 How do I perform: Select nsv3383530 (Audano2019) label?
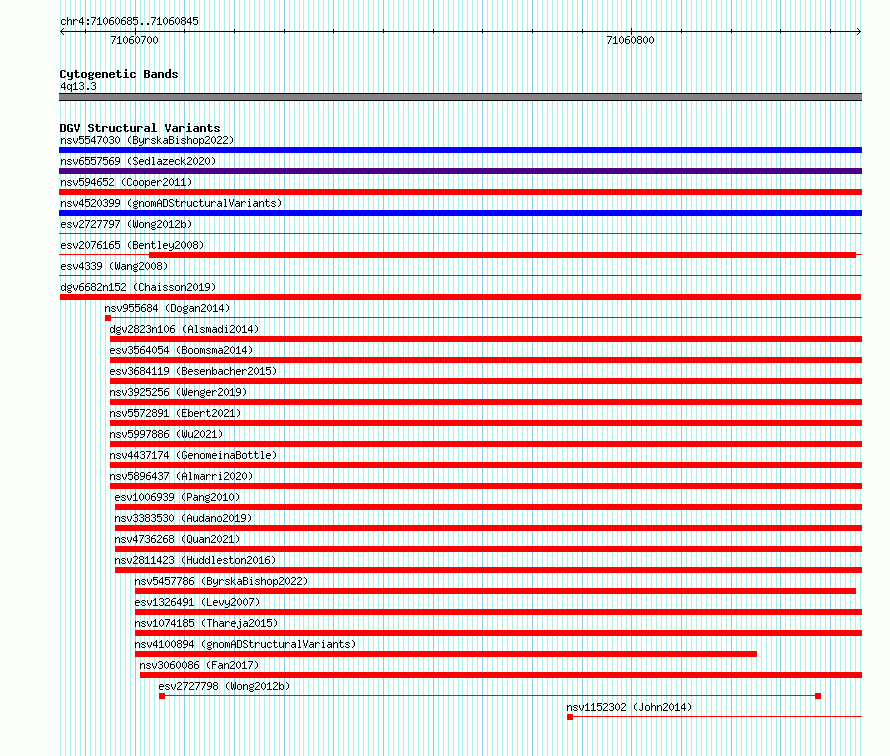point(183,518)
